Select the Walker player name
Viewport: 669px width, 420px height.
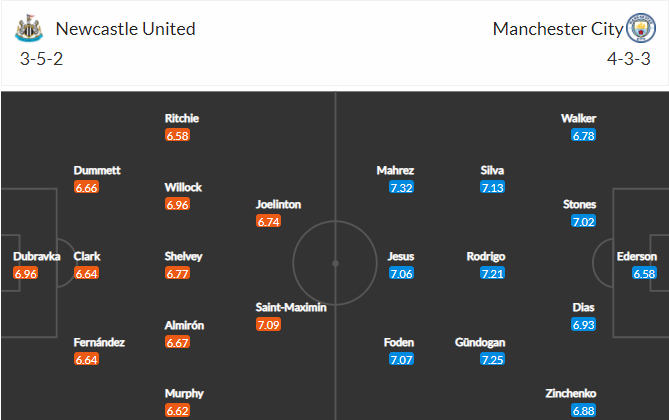(578, 118)
